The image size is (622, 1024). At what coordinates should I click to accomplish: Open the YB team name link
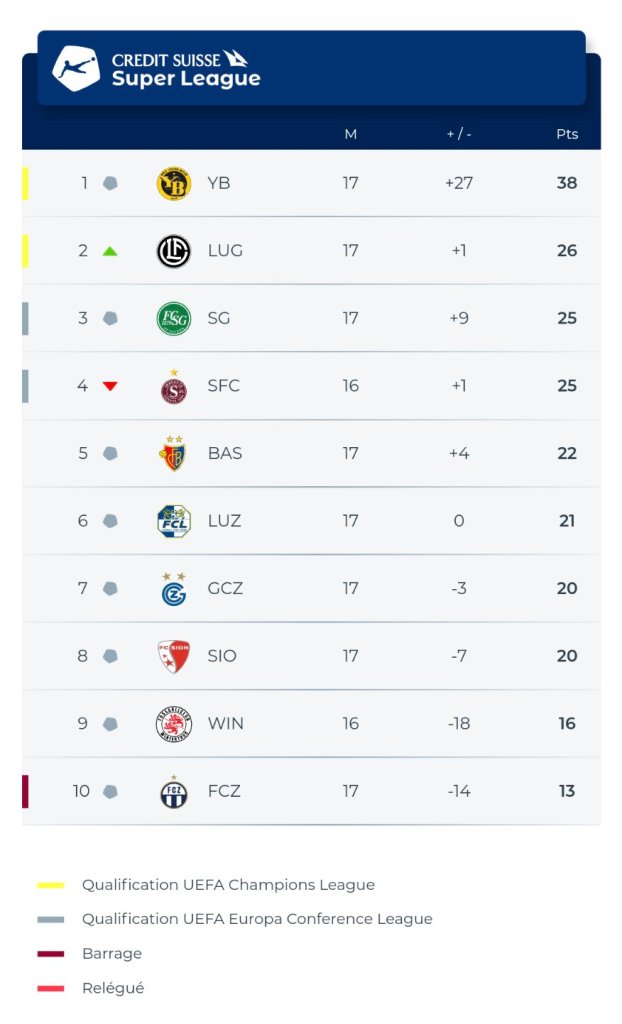pyautogui.click(x=219, y=183)
